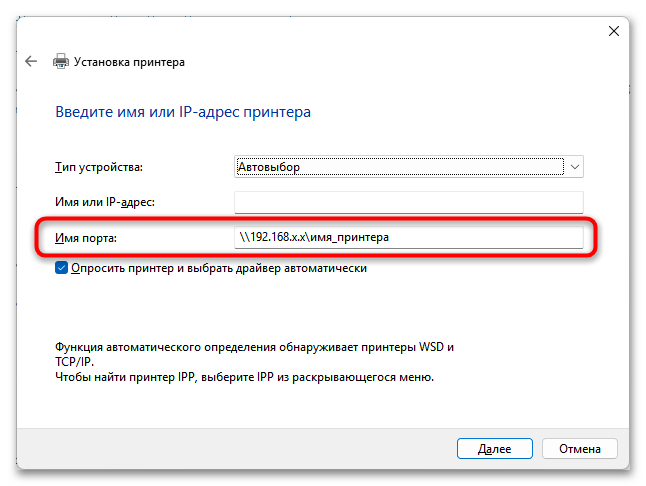Click the "Тип устройства:" label
This screenshot has width=646, height=486.
(99, 167)
